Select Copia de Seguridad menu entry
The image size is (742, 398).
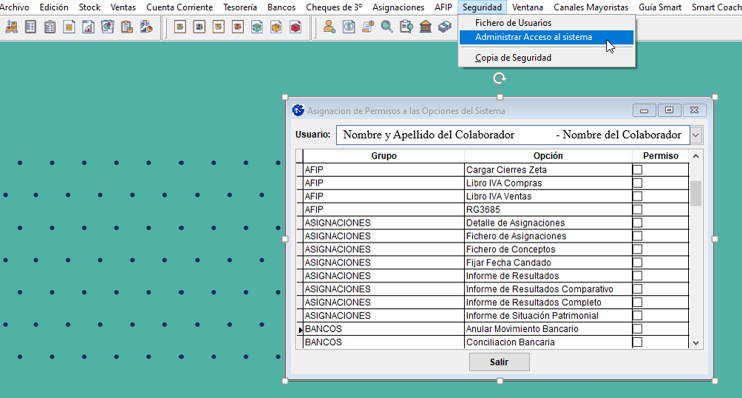513,58
